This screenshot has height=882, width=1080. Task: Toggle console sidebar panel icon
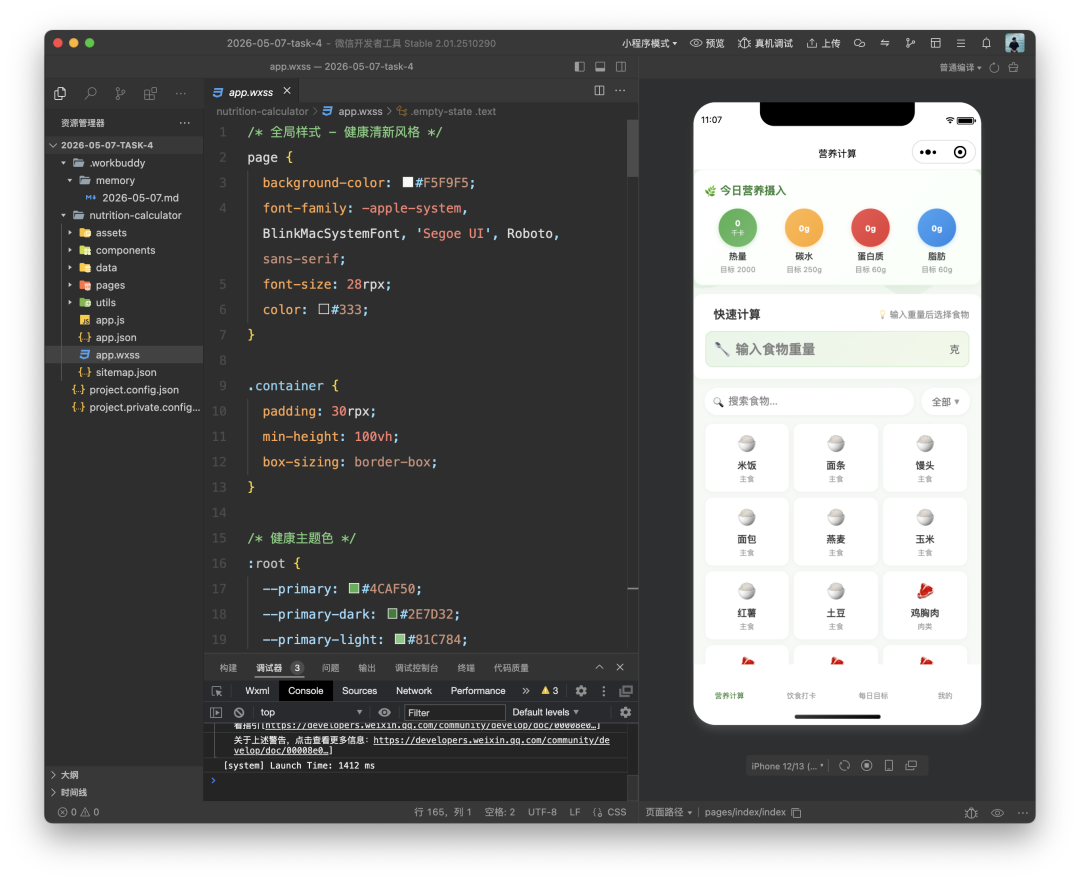(x=216, y=713)
